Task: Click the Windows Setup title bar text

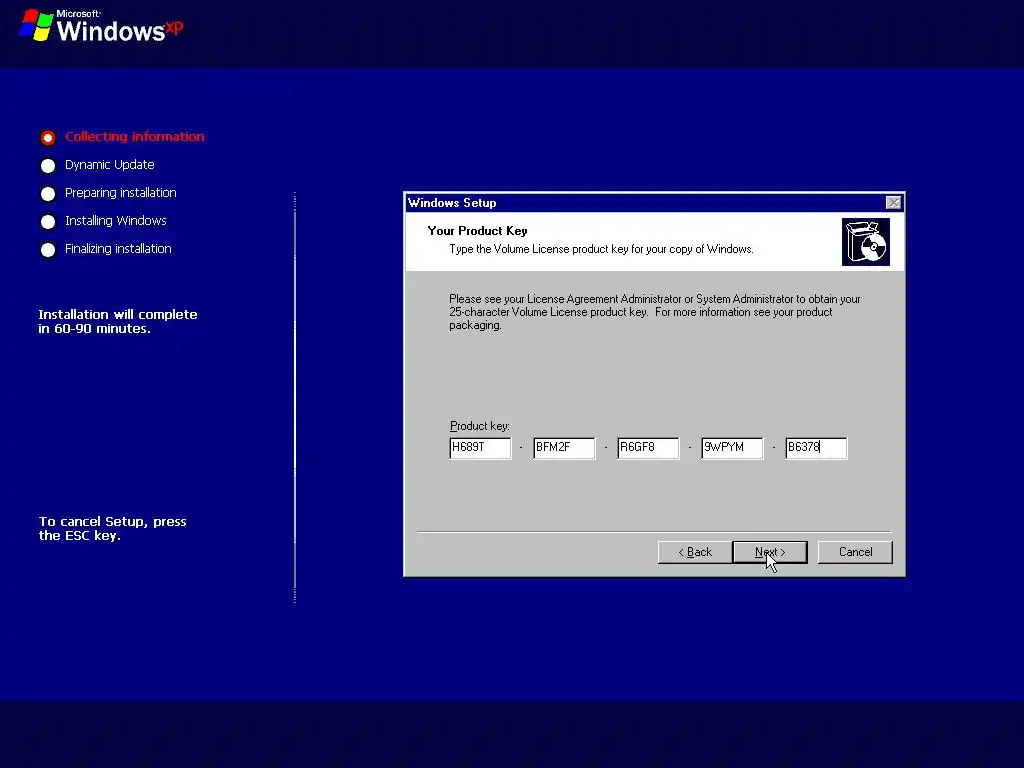Action: click(x=452, y=202)
